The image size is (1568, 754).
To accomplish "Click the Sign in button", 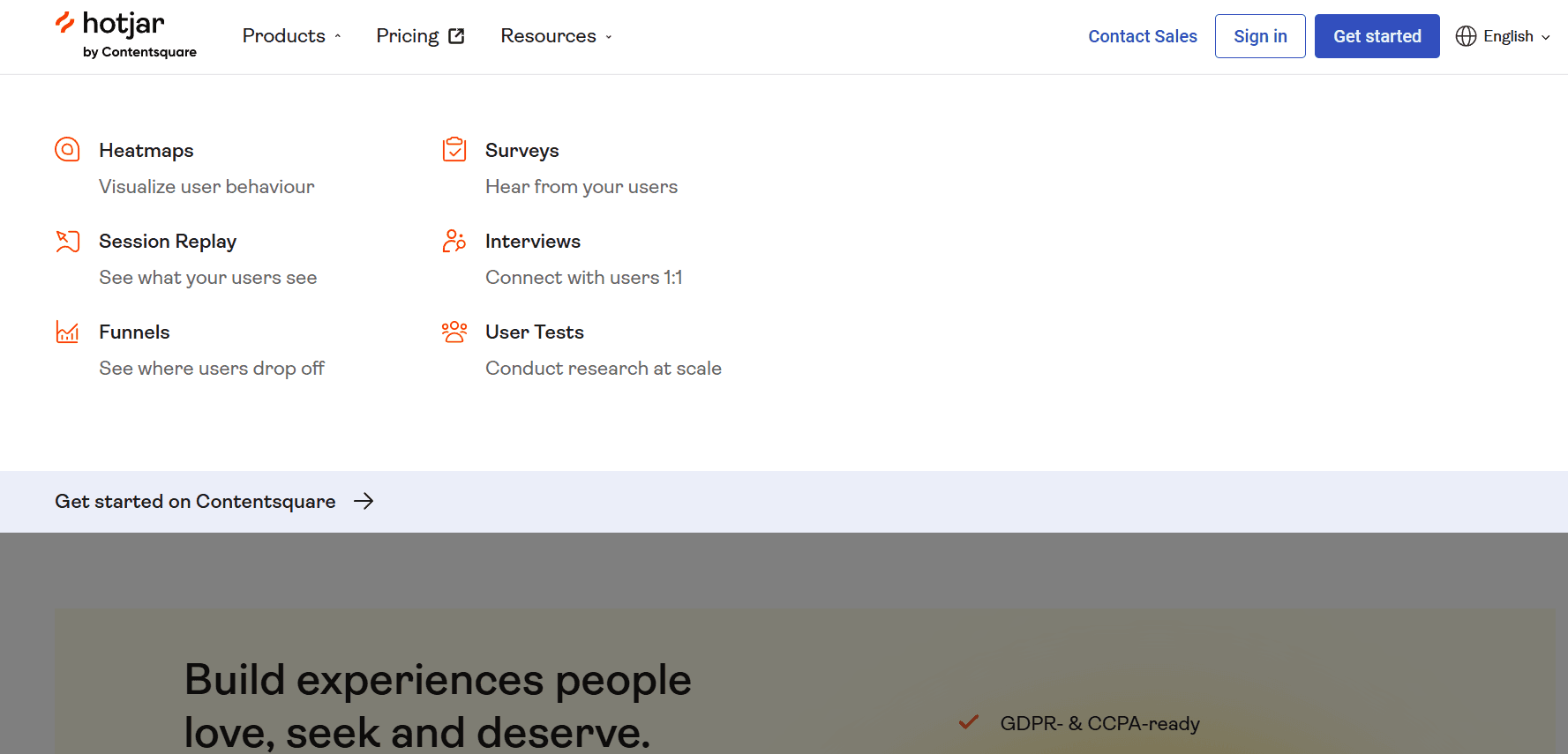I will click(x=1260, y=36).
